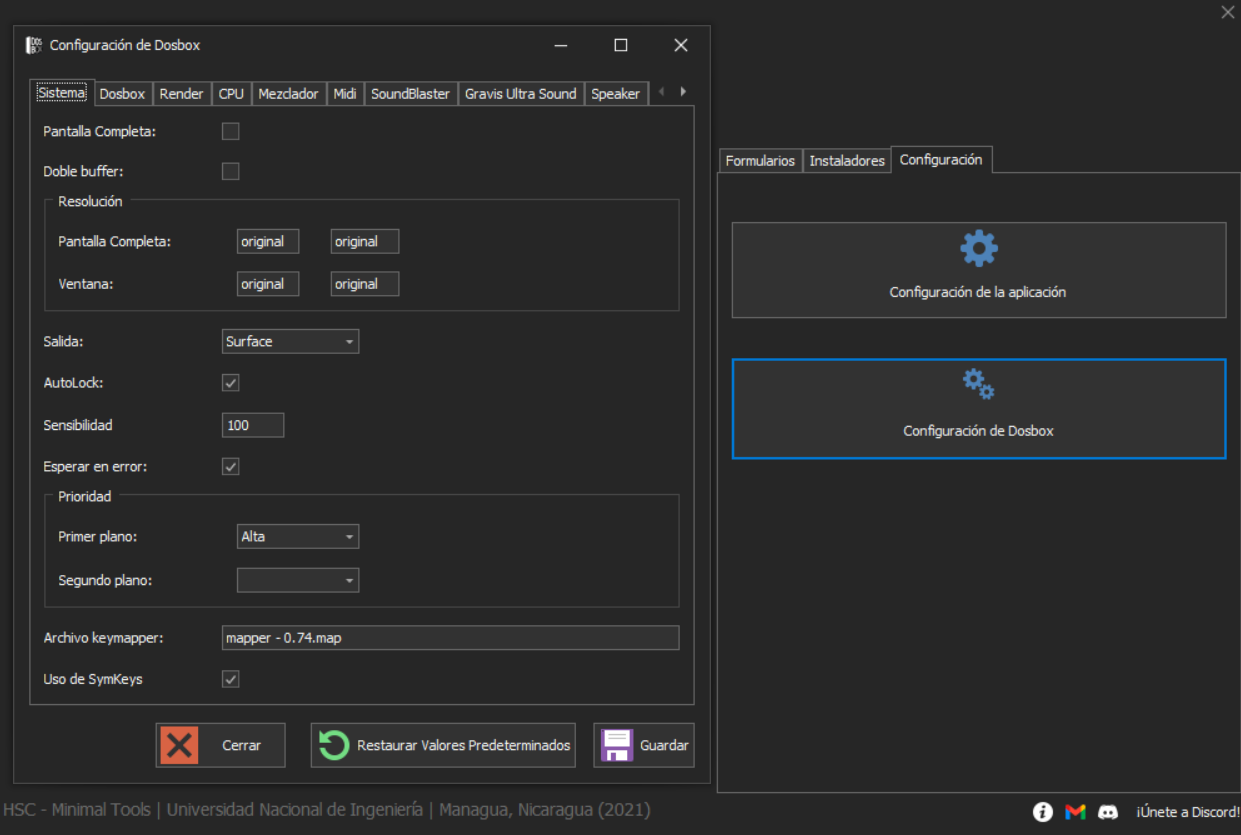Screen dimensions: 1241x835
Task: Click the Discord icon
Action: tap(1108, 812)
